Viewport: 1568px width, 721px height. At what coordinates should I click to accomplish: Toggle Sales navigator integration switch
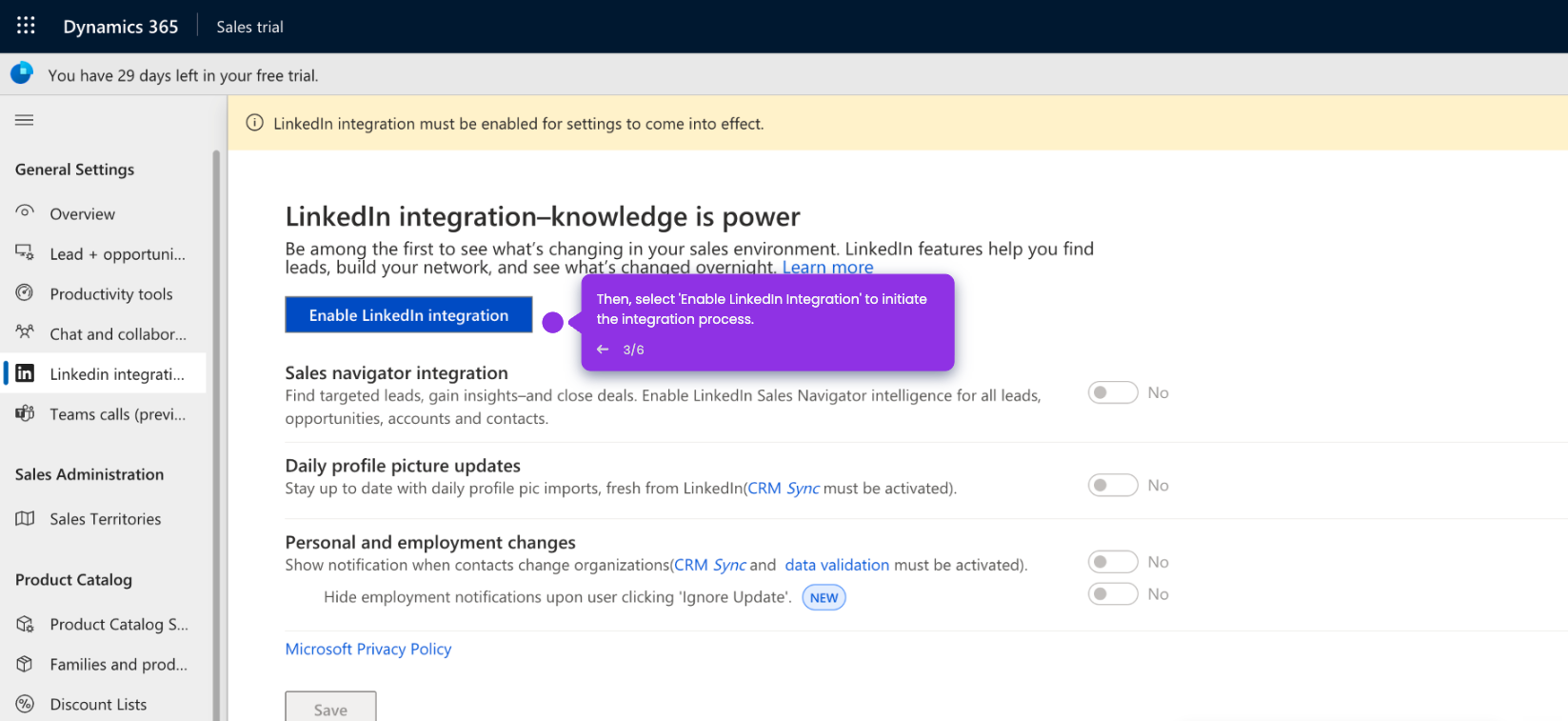pos(1113,392)
